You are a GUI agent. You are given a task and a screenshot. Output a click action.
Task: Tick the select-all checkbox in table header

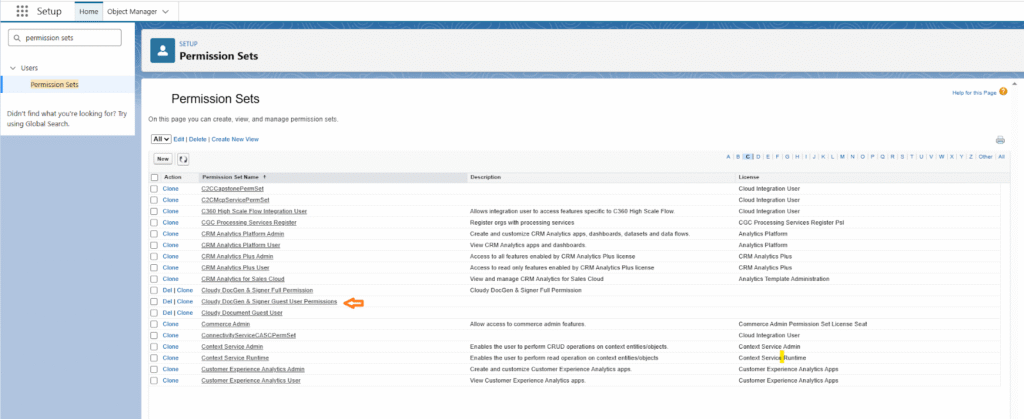click(x=154, y=177)
